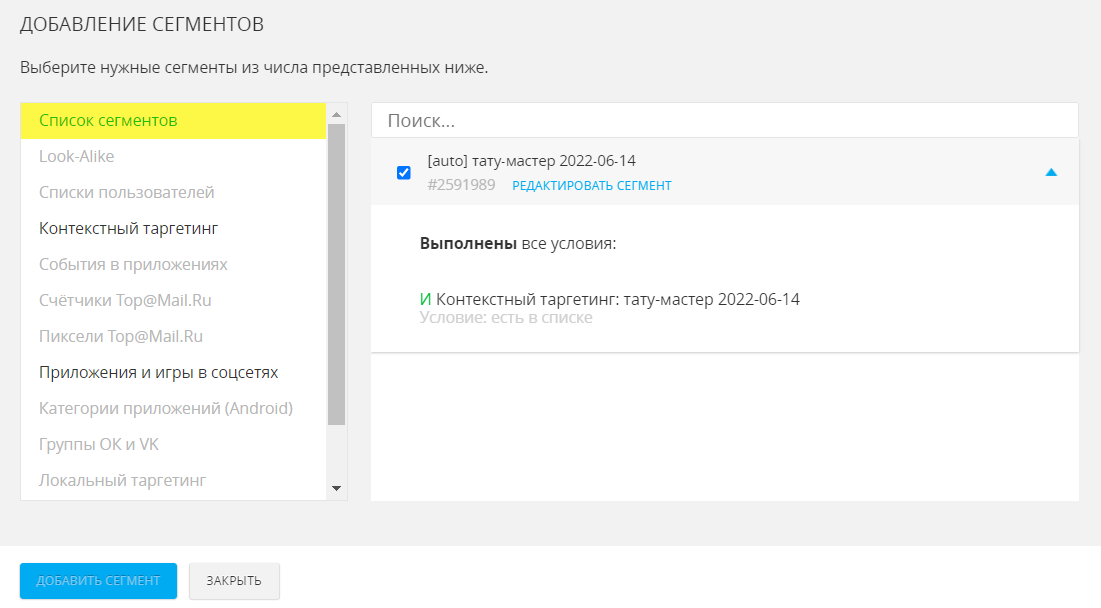Select Списки пользователей in the list
Screen dimensions: 1101x608
click(x=127, y=193)
